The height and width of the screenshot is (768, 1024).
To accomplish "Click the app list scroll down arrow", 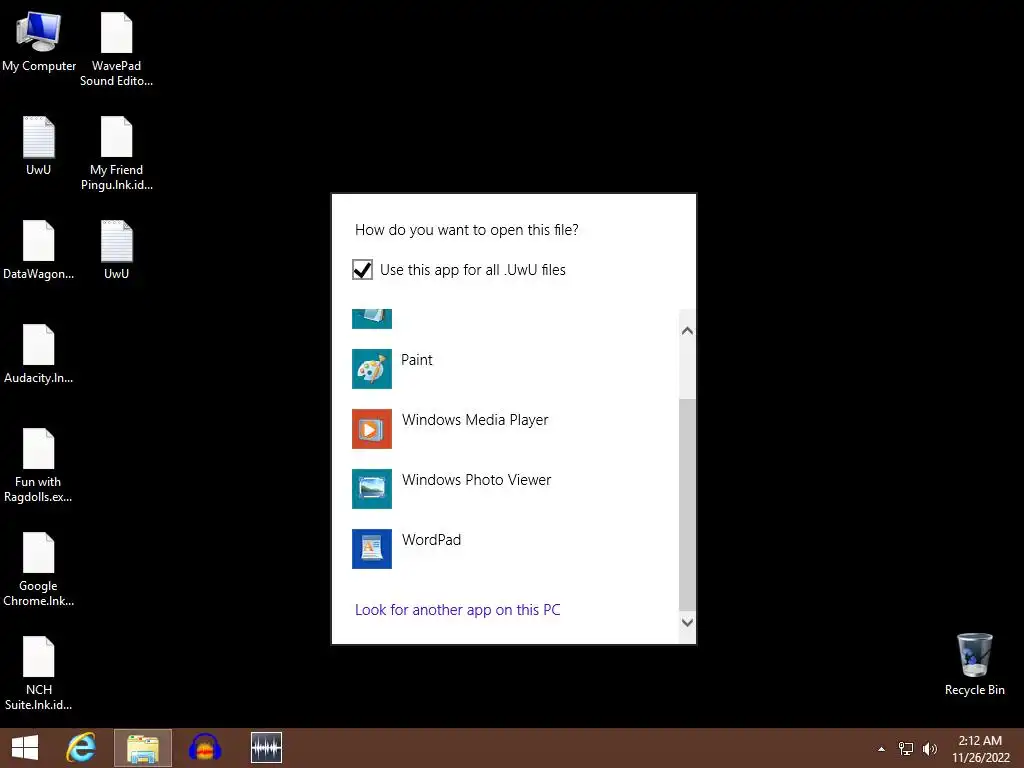I will pyautogui.click(x=687, y=622).
